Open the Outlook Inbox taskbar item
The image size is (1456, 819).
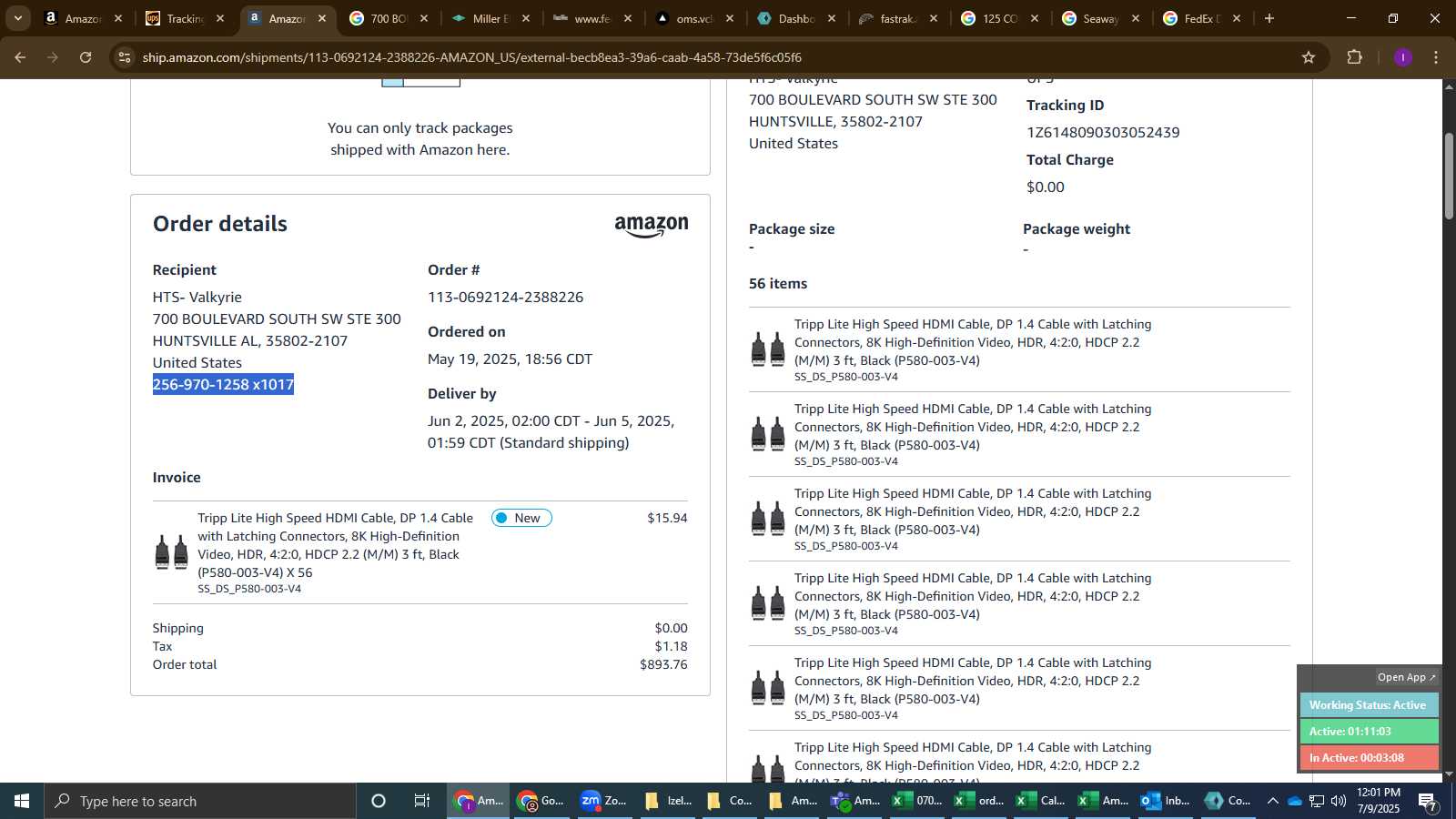(x=1166, y=801)
